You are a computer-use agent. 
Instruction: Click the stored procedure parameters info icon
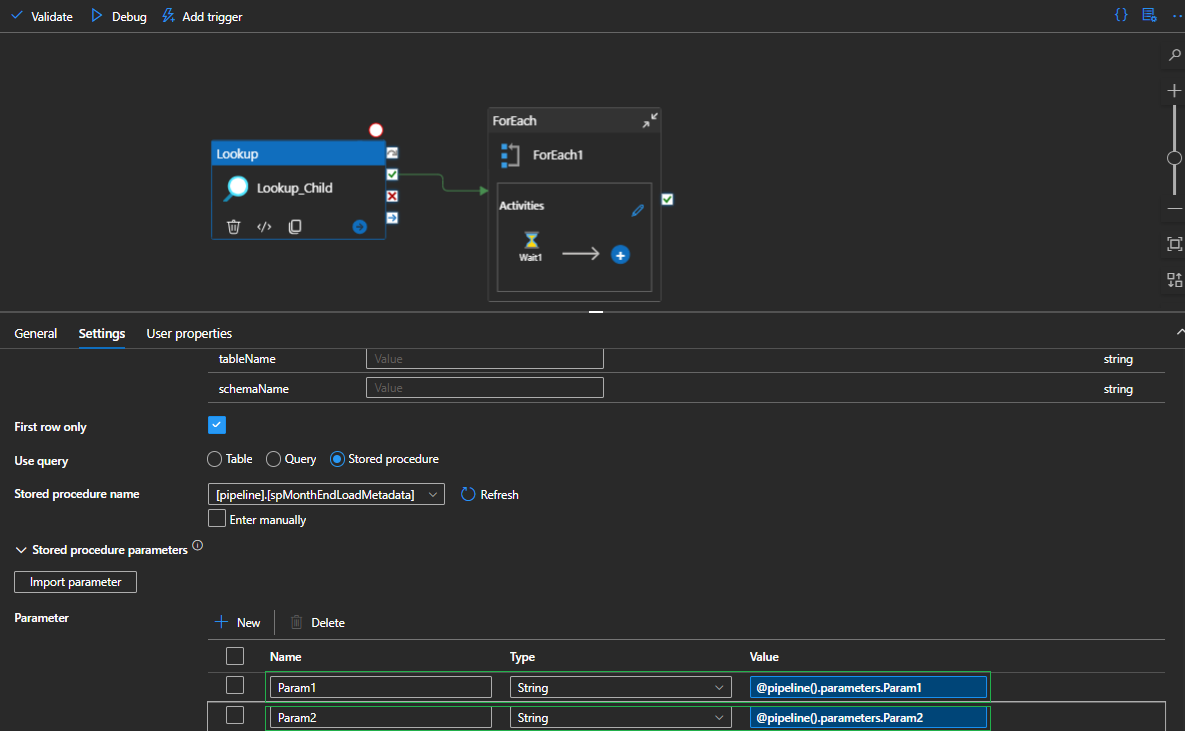pos(197,545)
